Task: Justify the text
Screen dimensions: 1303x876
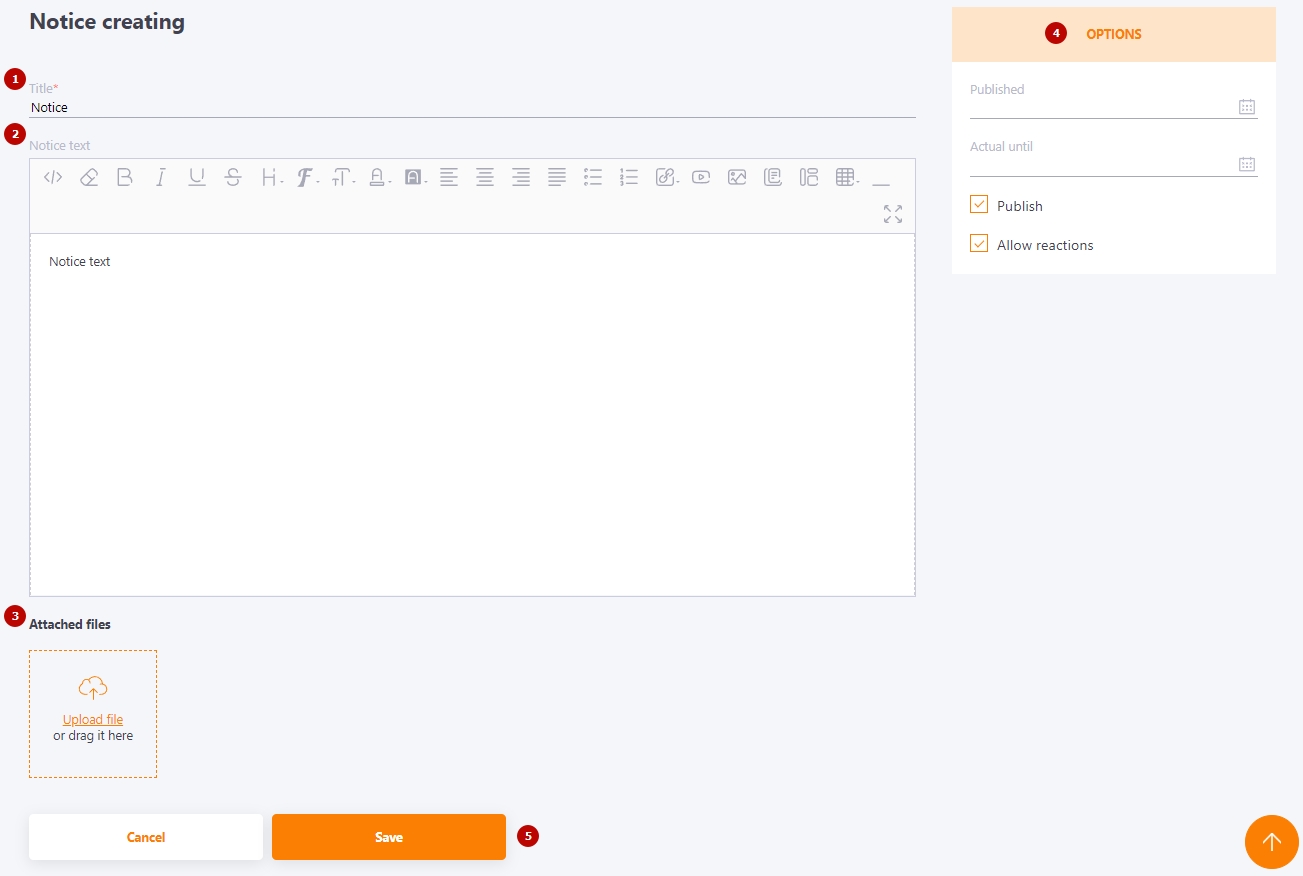Action: click(557, 177)
